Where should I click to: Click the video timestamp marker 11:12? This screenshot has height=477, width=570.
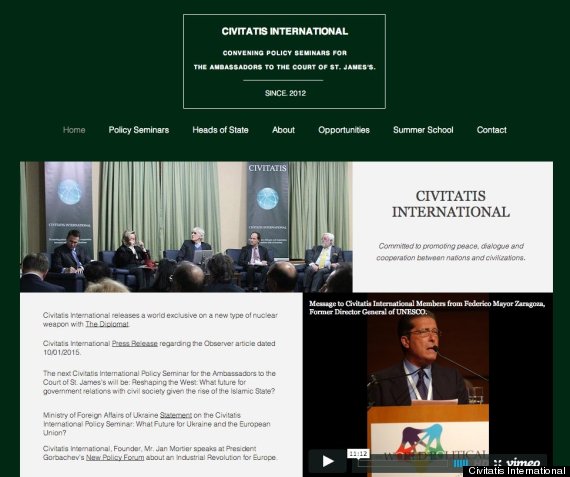(x=358, y=454)
